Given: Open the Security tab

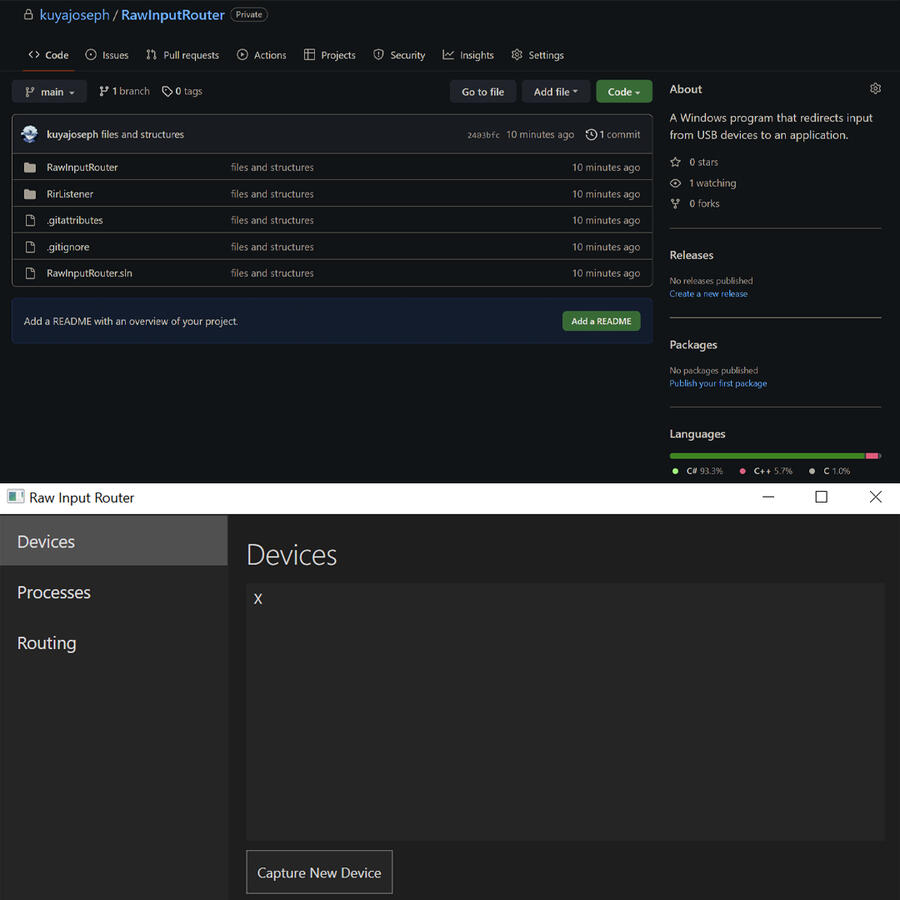Looking at the screenshot, I should point(399,55).
